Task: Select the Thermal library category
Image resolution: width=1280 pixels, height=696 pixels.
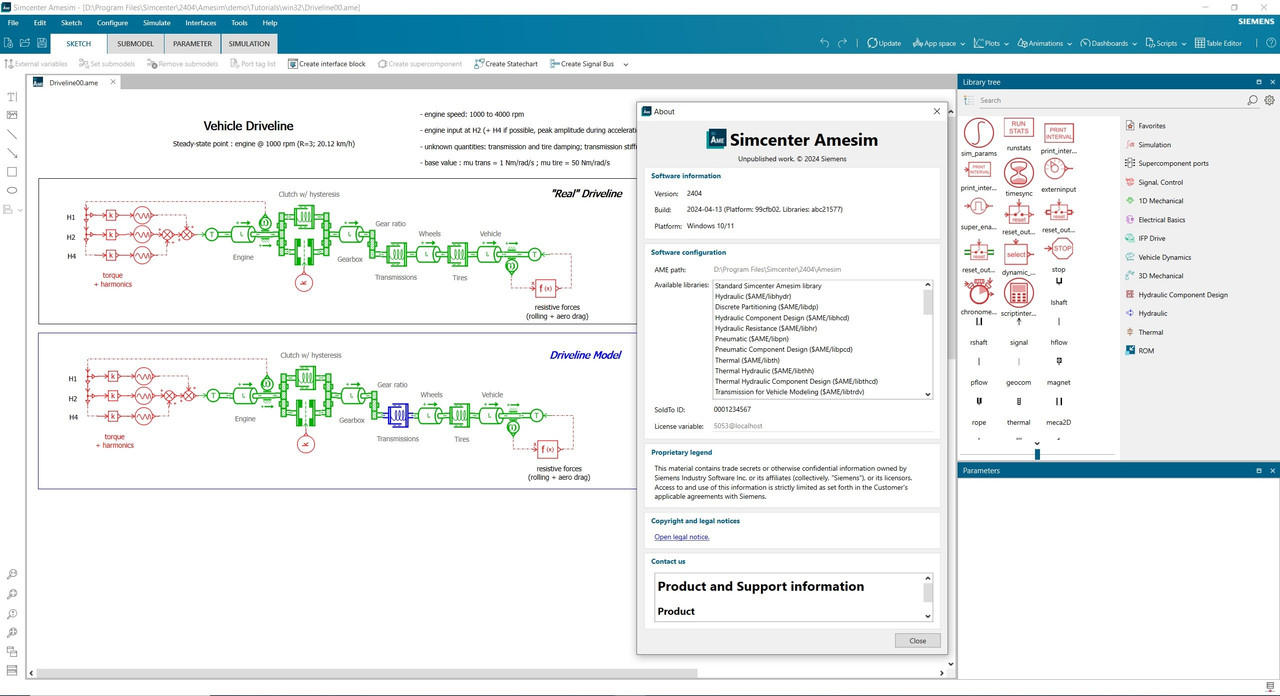Action: click(x=1150, y=332)
